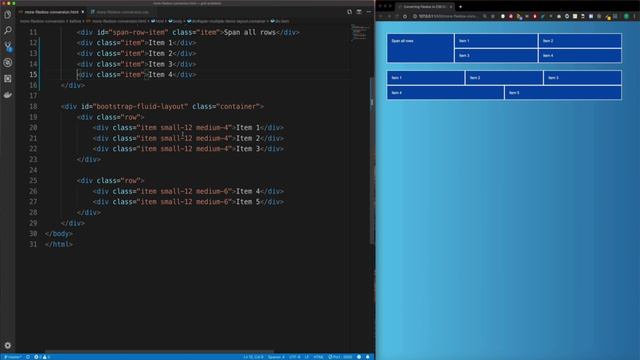Open the Spaces: 4 indentation picker

[x=276, y=357]
